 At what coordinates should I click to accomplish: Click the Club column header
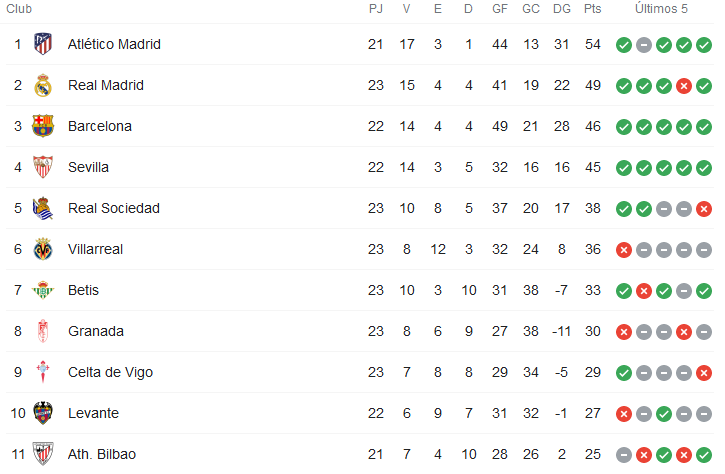coord(19,9)
